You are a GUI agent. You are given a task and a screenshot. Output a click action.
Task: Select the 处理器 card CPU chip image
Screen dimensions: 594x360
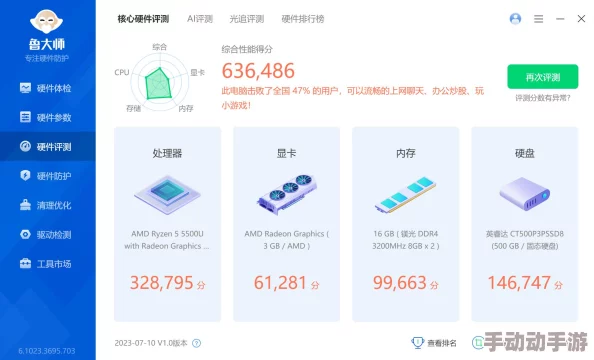click(167, 194)
